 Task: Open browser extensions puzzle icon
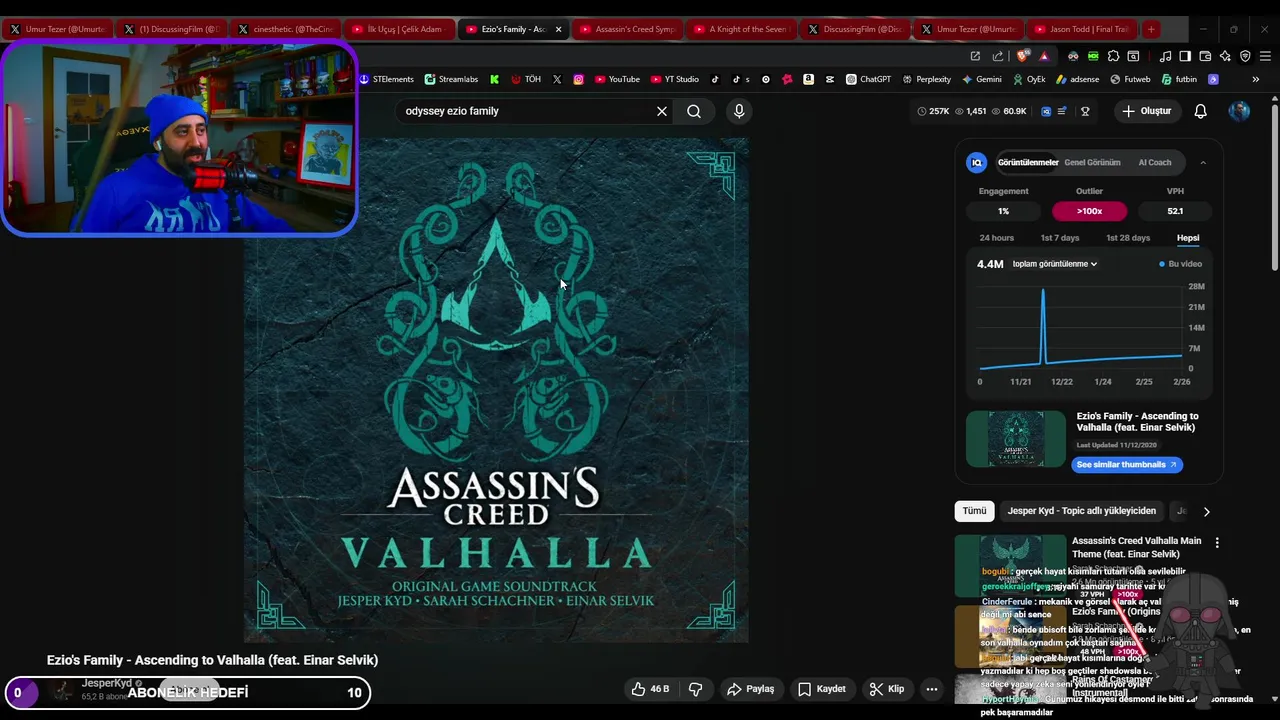1113,56
